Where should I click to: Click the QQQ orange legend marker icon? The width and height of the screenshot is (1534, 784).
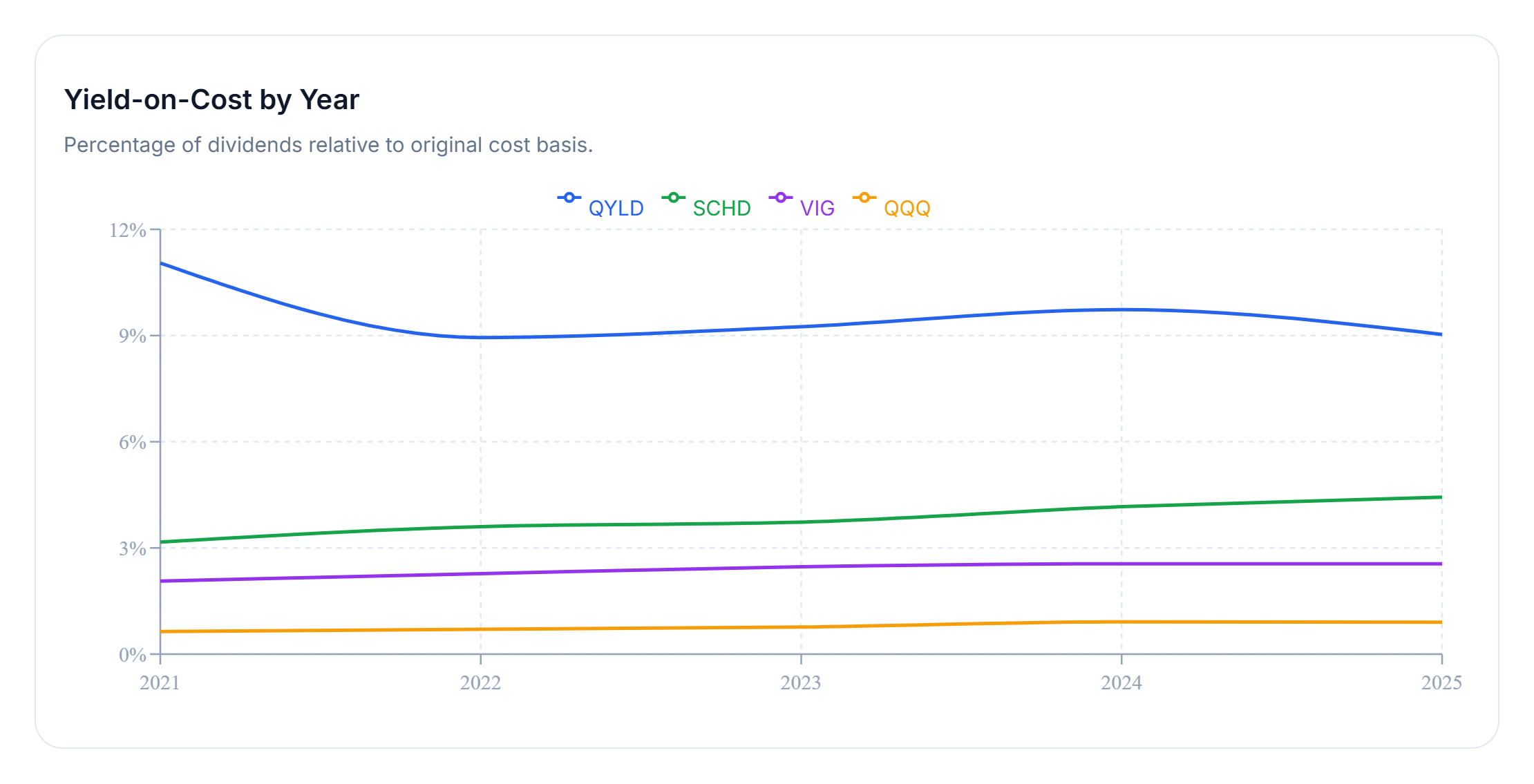tap(864, 198)
